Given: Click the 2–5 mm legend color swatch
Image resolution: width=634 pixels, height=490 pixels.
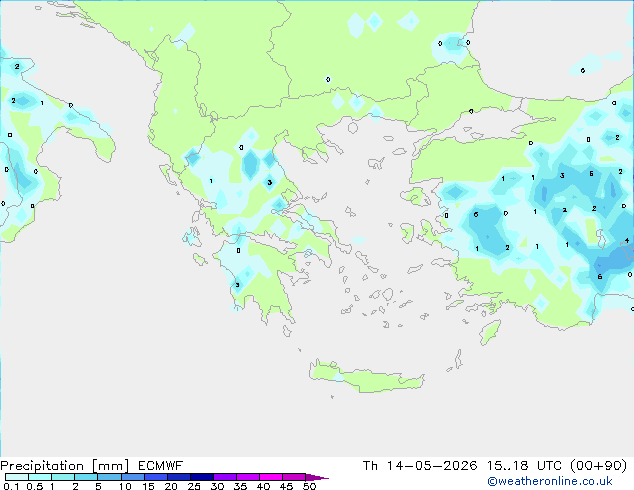Looking at the screenshot, I should [x=86, y=477].
